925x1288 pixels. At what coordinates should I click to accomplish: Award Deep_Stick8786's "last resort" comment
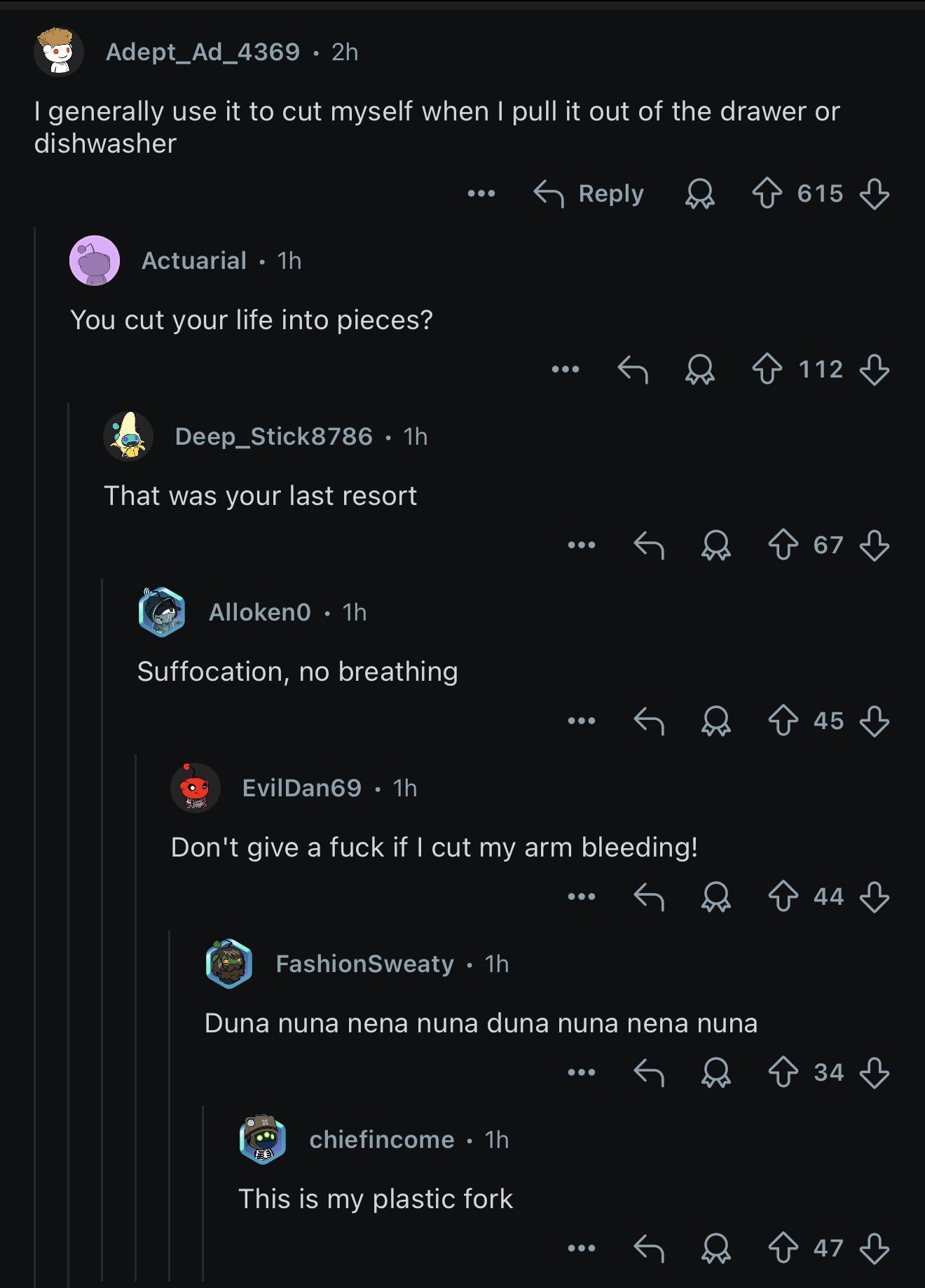pos(716,545)
